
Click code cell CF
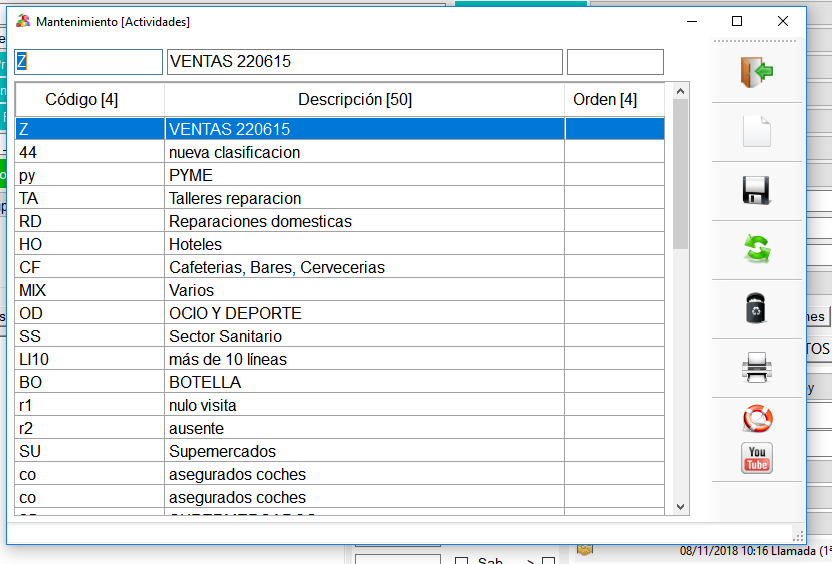pos(90,267)
